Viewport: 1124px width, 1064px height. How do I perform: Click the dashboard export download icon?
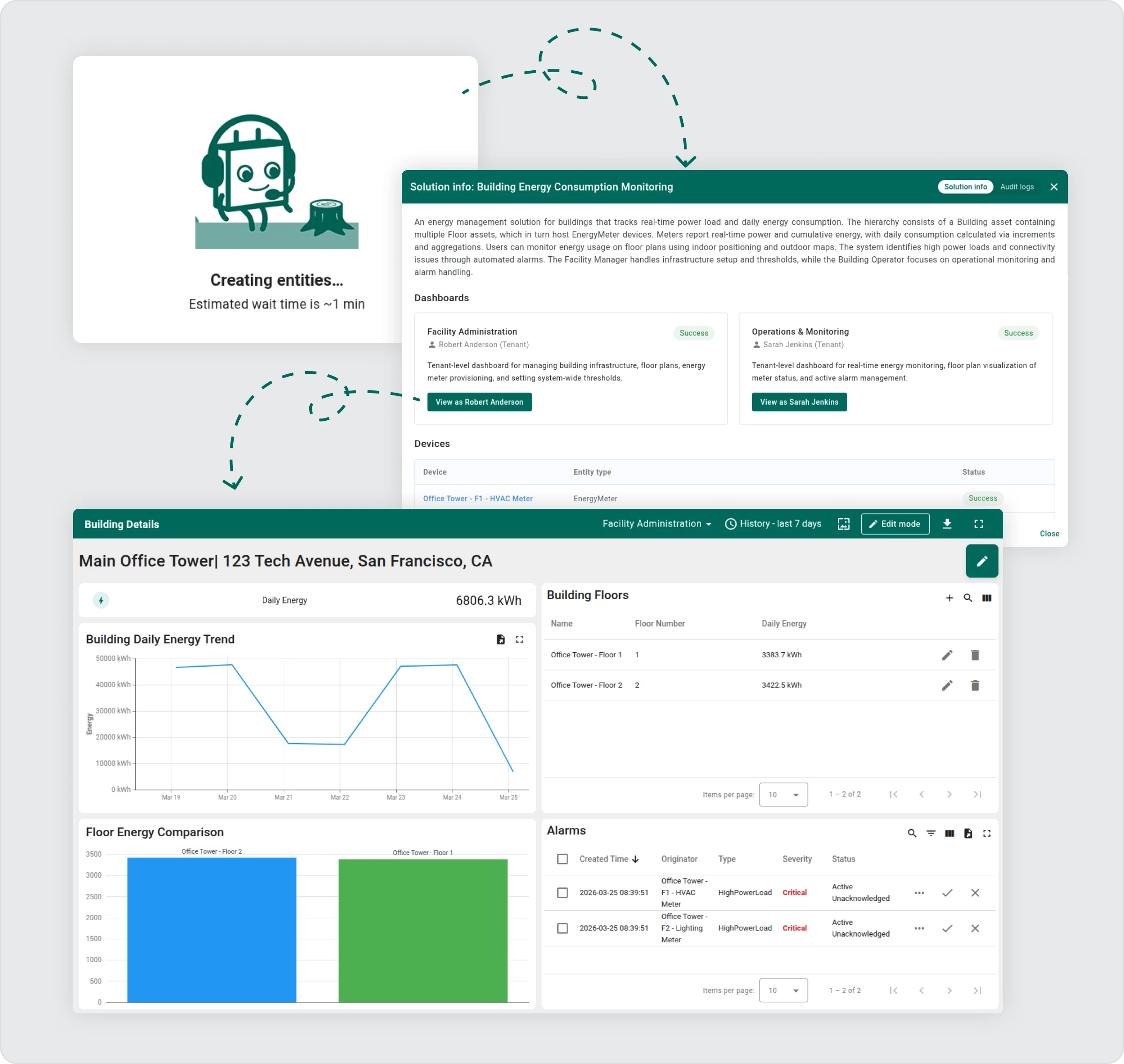[x=947, y=523]
